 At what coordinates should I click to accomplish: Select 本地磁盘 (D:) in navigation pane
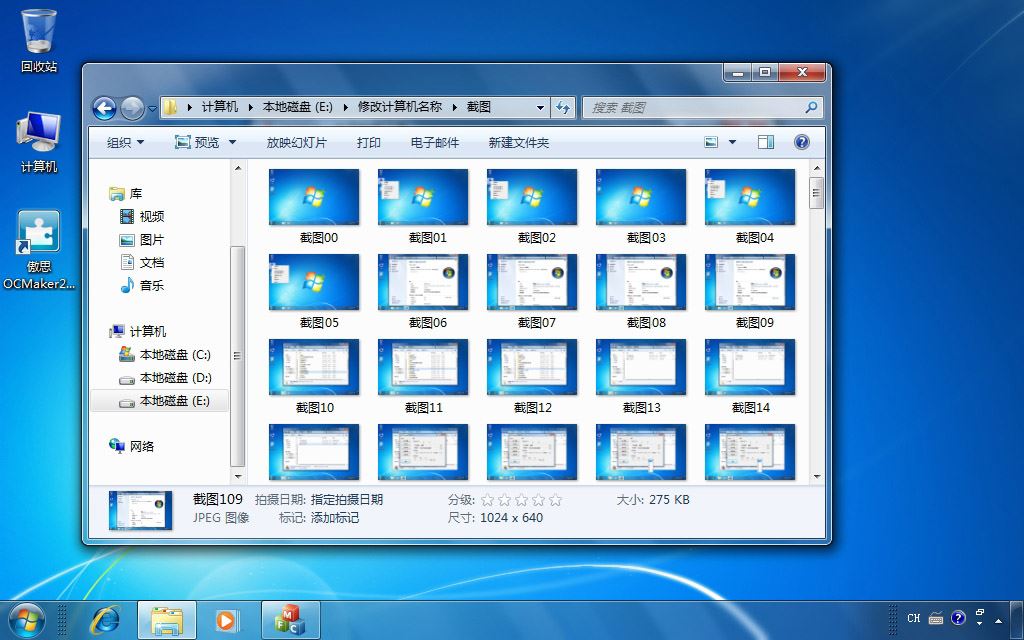[165, 377]
